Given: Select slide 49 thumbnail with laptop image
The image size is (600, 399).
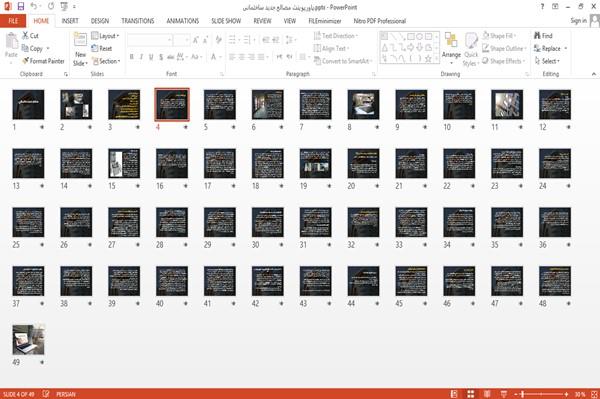Looking at the screenshot, I should pyautogui.click(x=28, y=339).
